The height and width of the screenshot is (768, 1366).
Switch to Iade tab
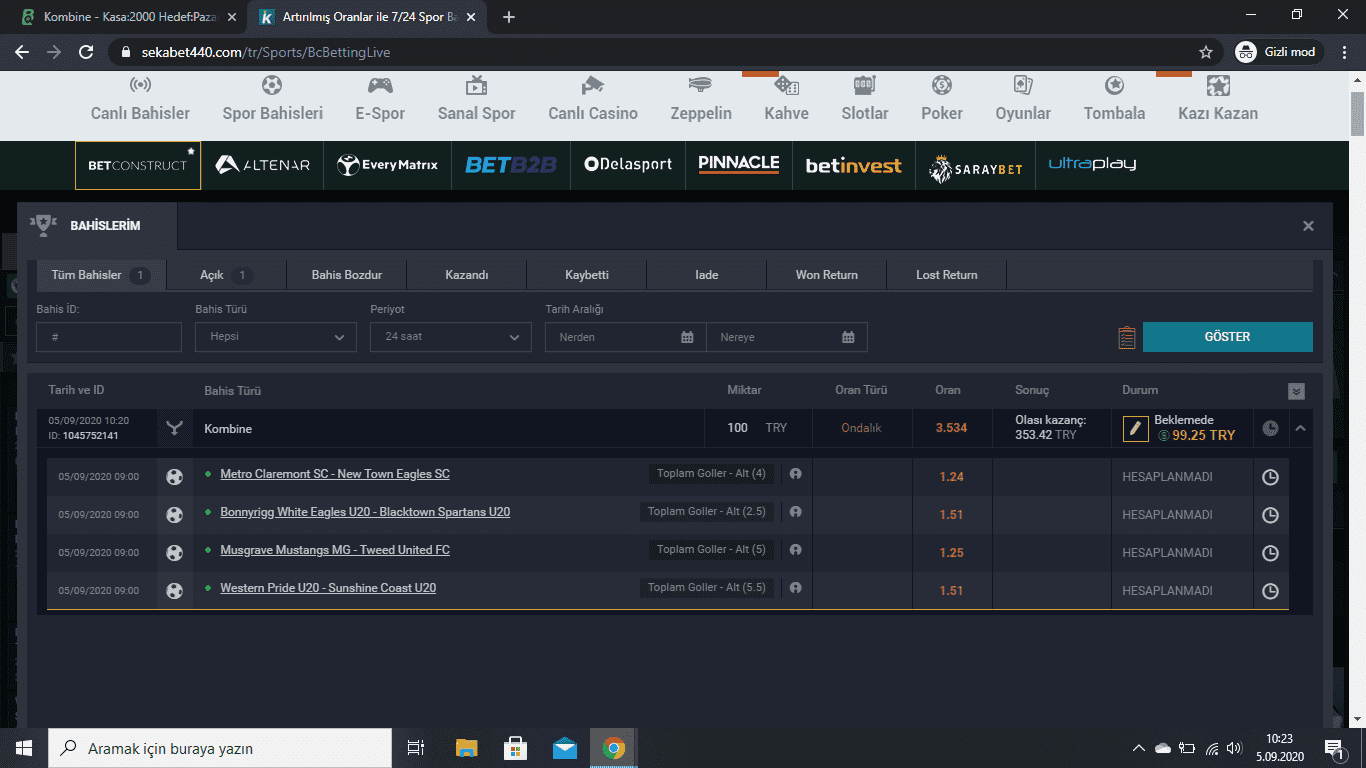[707, 275]
